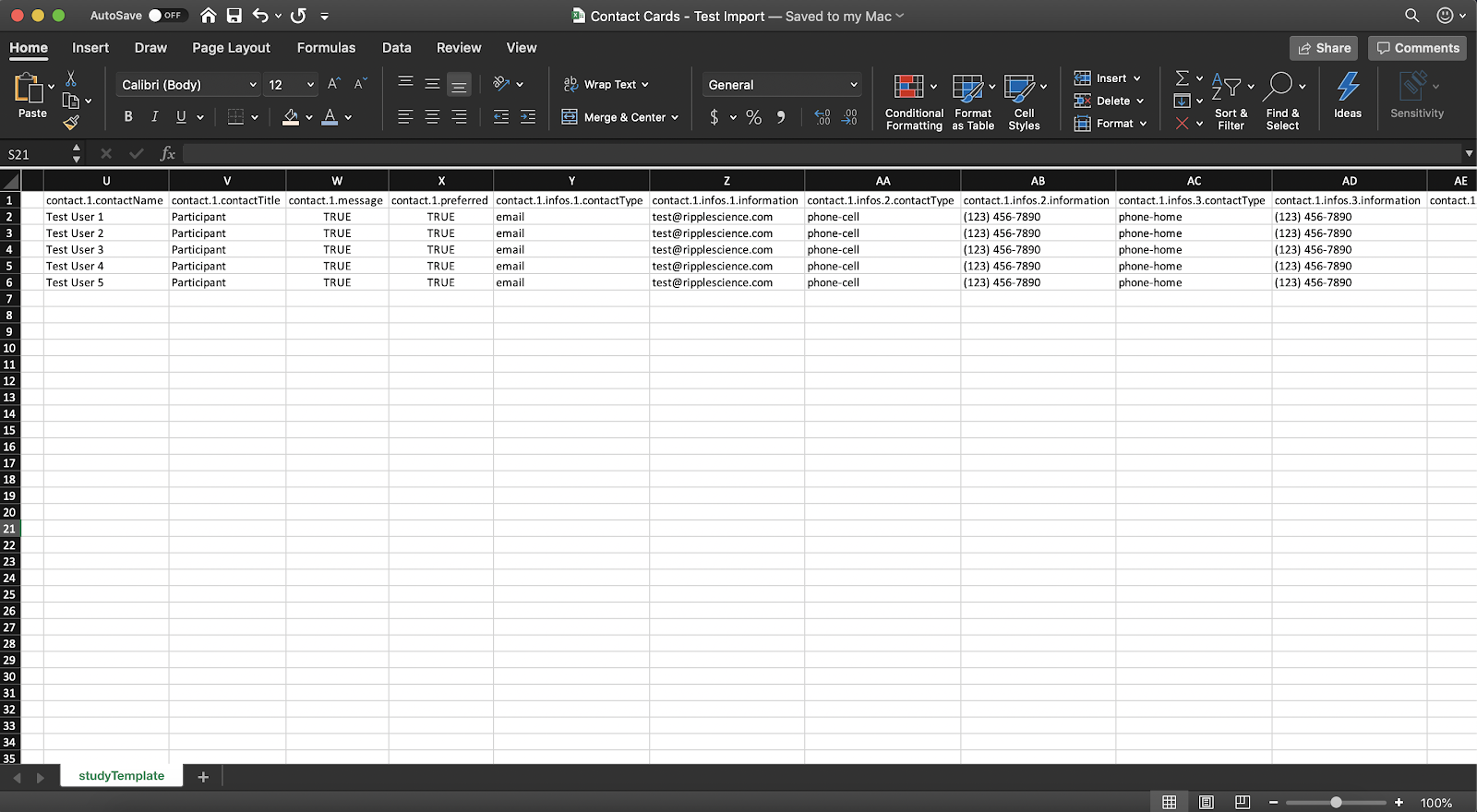Click the center align text icon
Viewport: 1477px width, 812px height.
432,117
